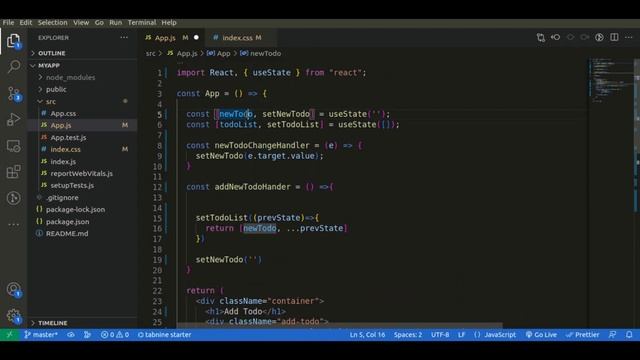Viewport: 640px width, 360px height.
Task: Open App.css in the explorer
Action: (x=82, y=113)
